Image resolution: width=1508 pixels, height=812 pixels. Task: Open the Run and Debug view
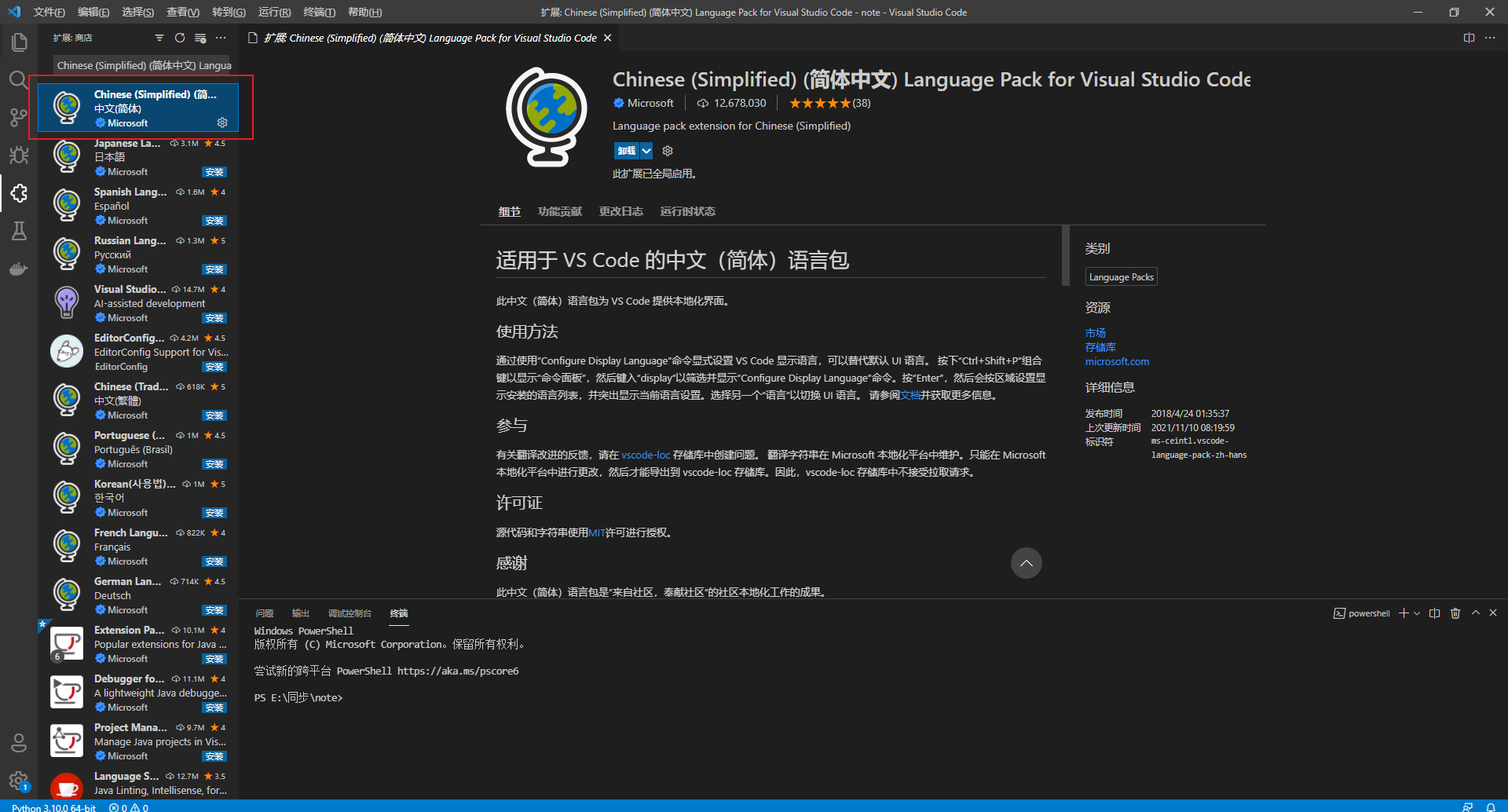tap(19, 155)
